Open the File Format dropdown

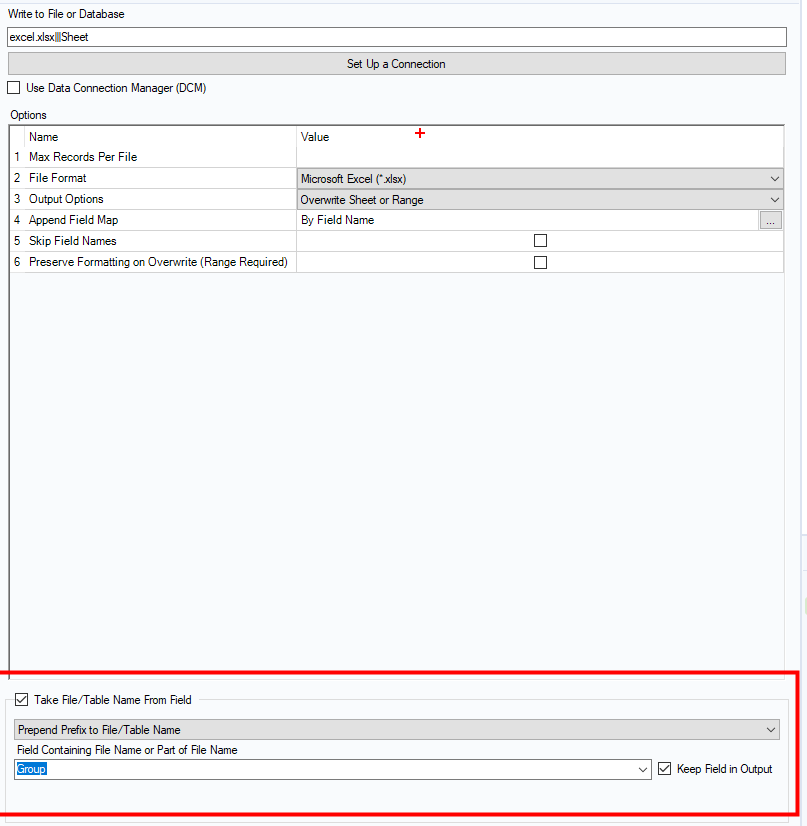click(x=540, y=178)
